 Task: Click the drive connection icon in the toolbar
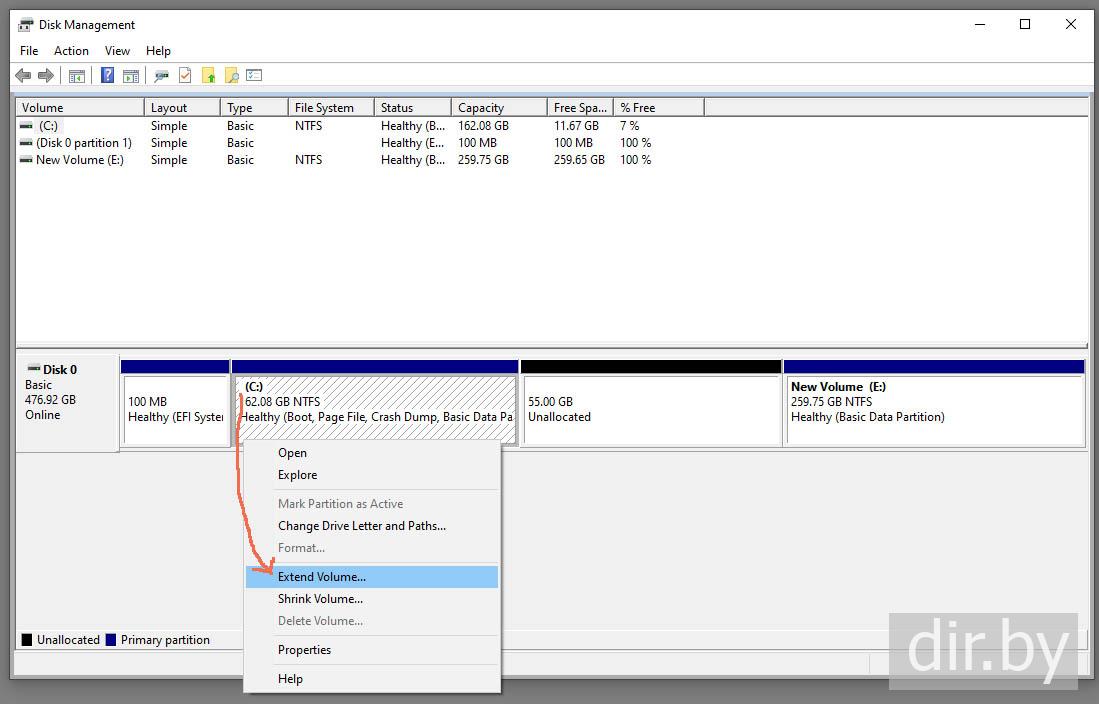coord(161,76)
